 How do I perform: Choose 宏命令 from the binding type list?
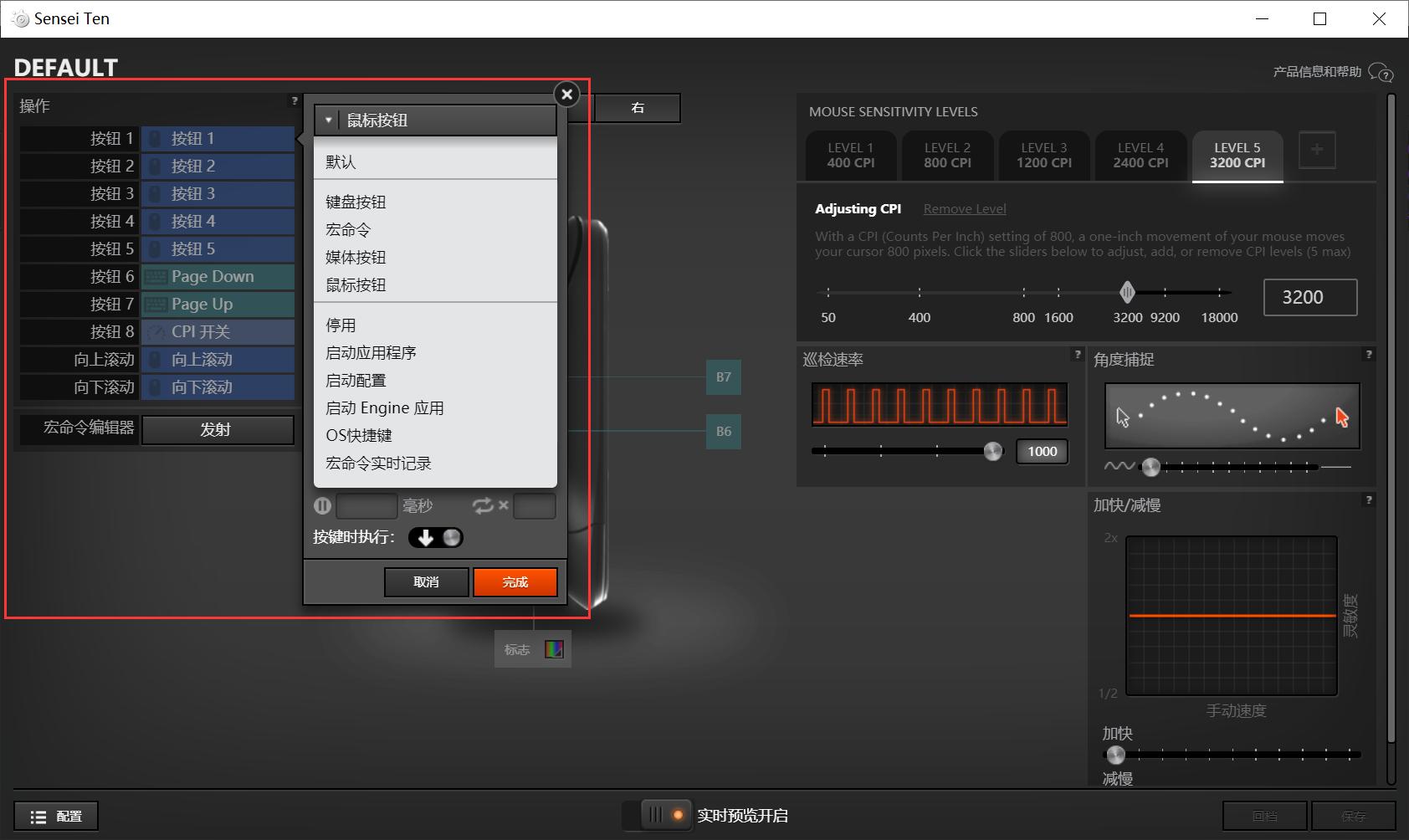pyautogui.click(x=347, y=228)
